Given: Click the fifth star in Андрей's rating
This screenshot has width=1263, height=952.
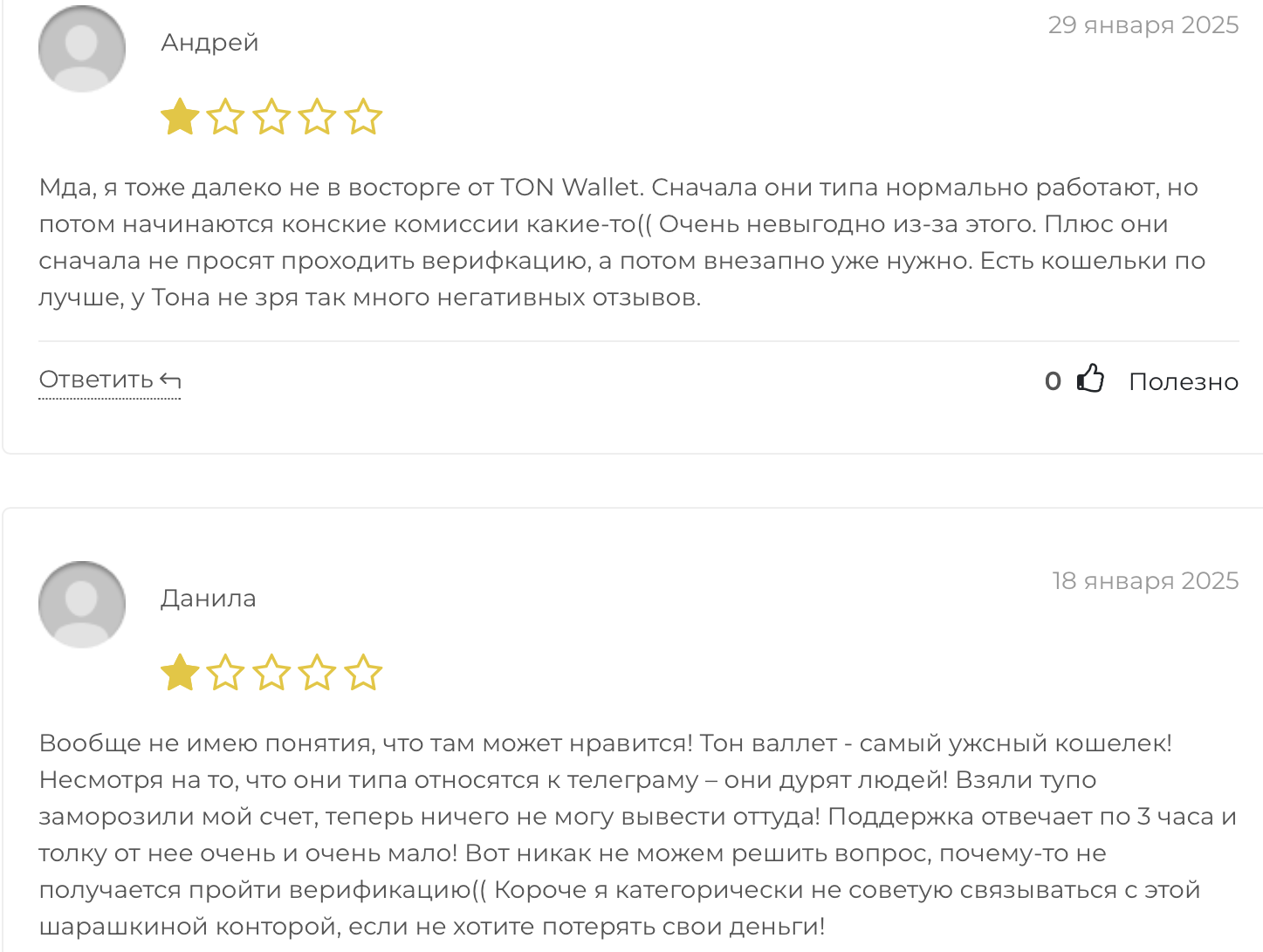Looking at the screenshot, I should click(x=363, y=117).
